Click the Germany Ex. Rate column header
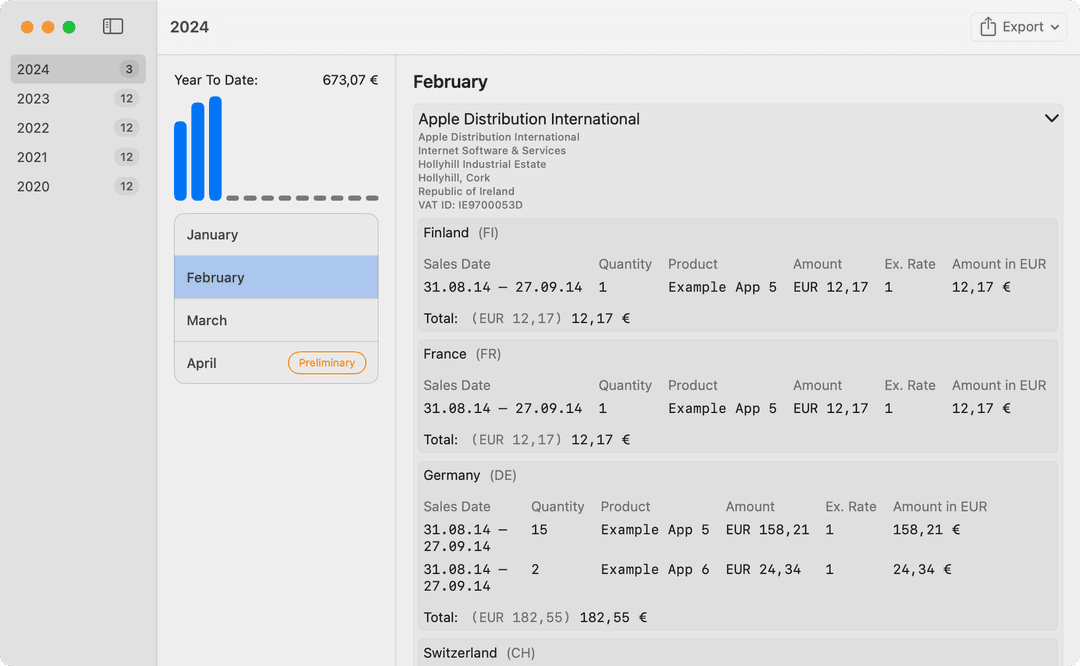The width and height of the screenshot is (1080, 666). 851,506
